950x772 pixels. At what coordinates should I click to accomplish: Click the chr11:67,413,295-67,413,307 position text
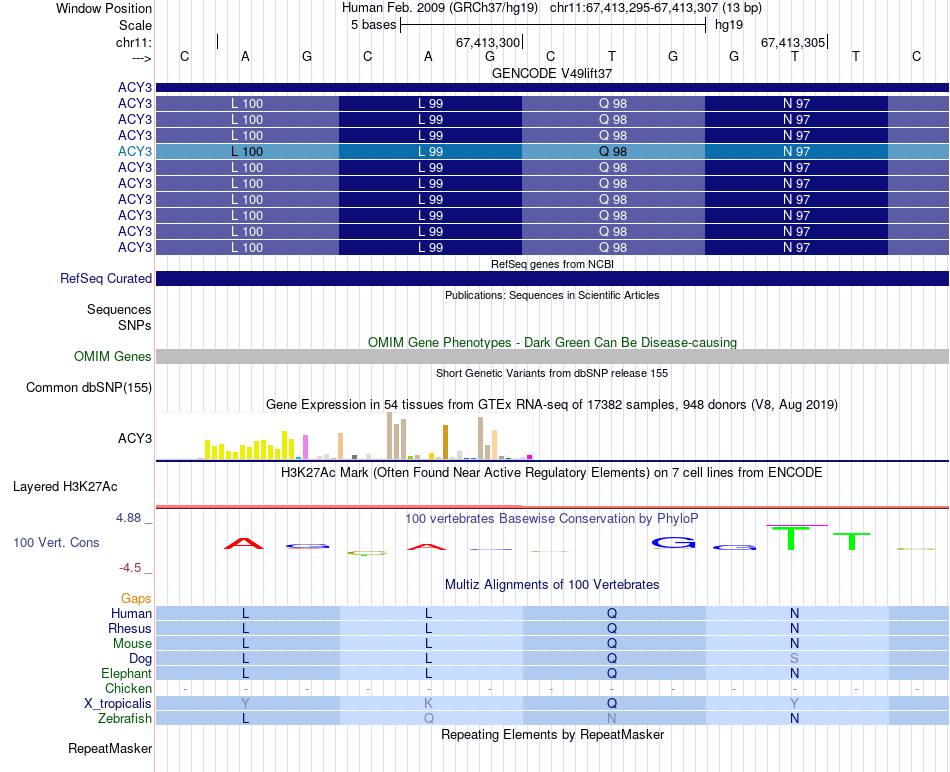click(634, 8)
